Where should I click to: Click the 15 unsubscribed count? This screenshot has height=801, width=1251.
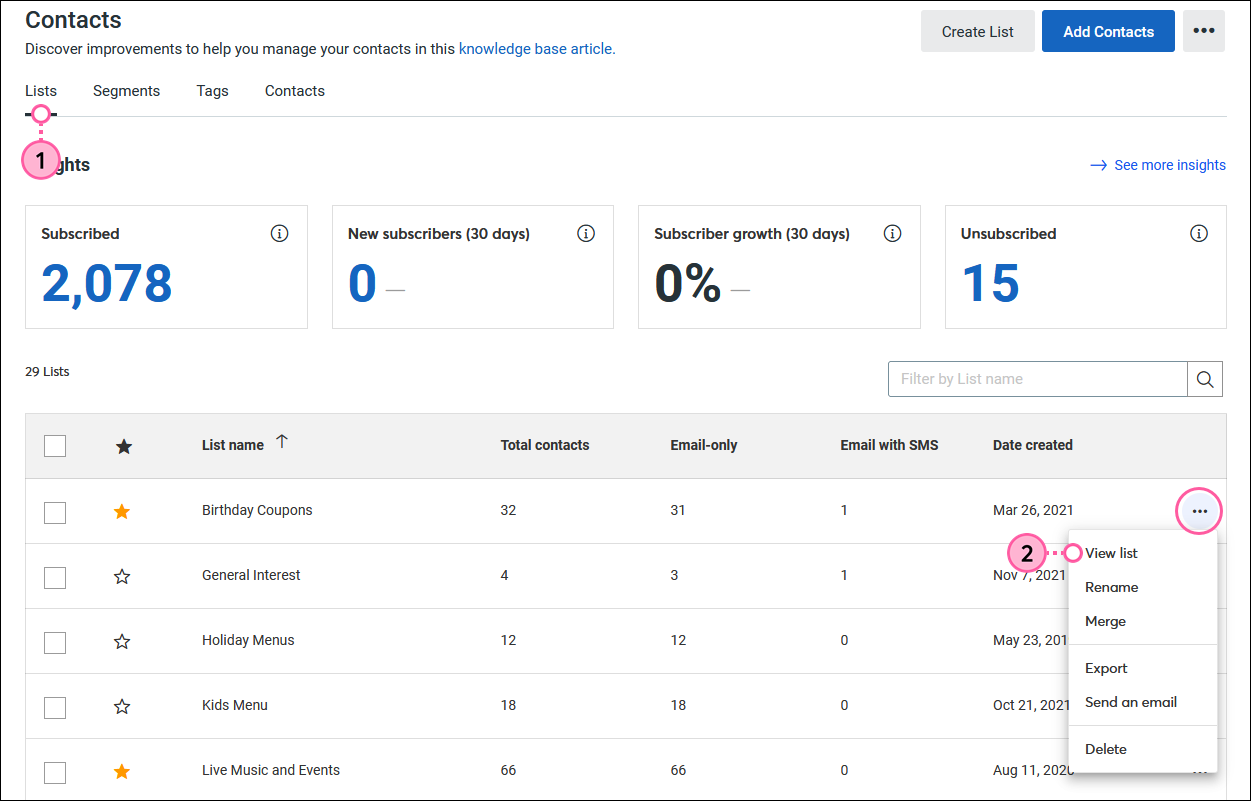[x=990, y=283]
